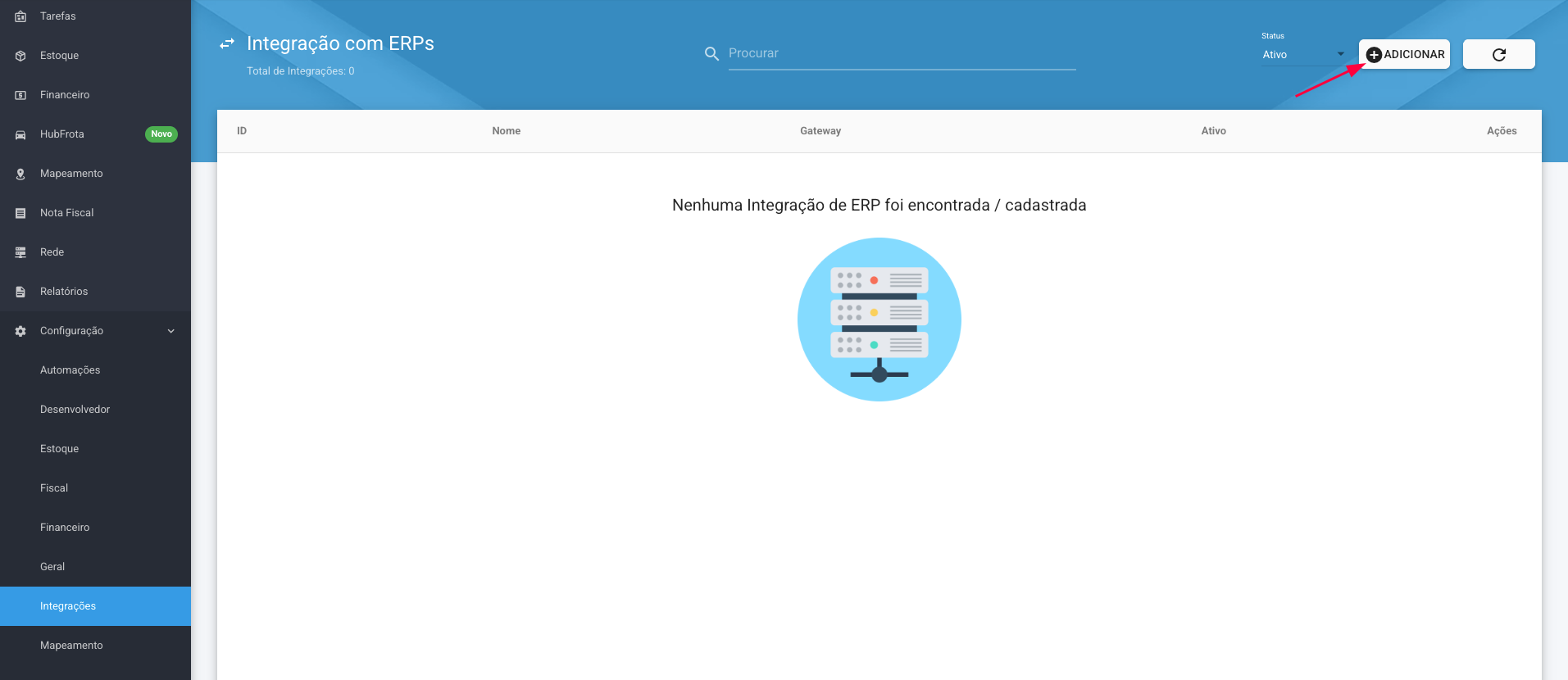Select Desenvolvedor submenu item
The image size is (1568, 680).
point(95,410)
